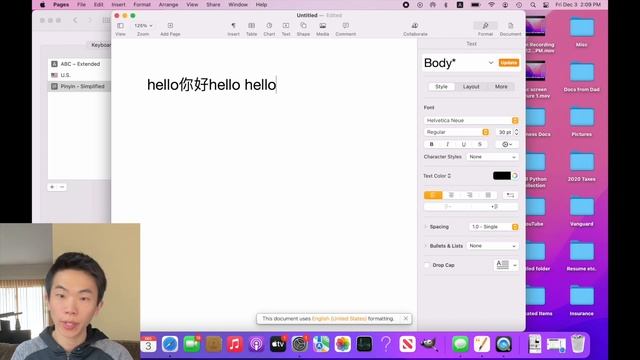Select ABC - Extended input source
Screen dimensions: 640x360
coord(79,64)
